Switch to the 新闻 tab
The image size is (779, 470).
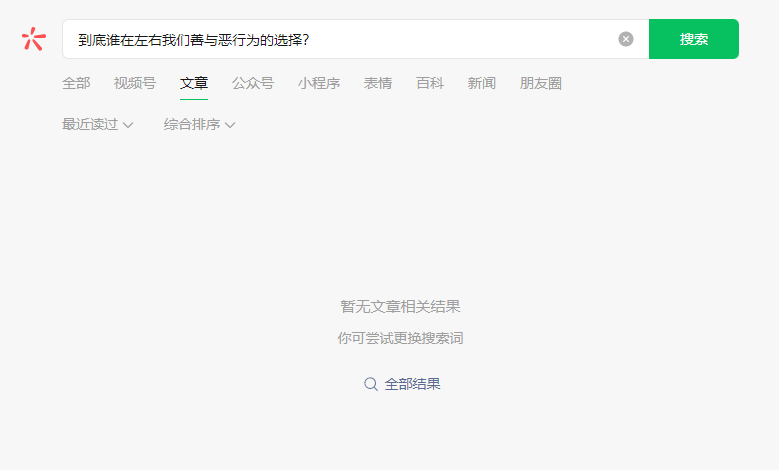pos(481,83)
